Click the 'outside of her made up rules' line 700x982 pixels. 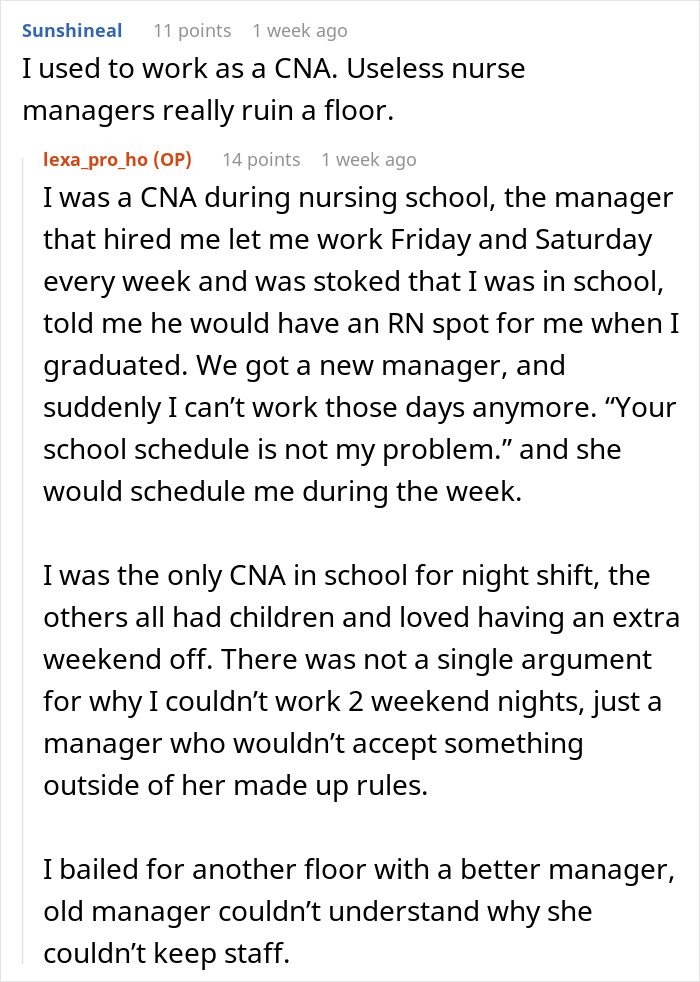pos(235,786)
